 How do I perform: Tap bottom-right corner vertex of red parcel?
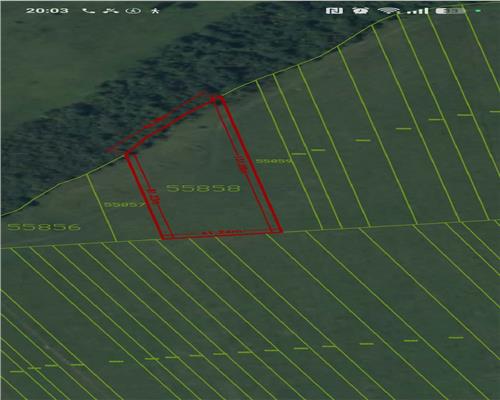coord(281,231)
